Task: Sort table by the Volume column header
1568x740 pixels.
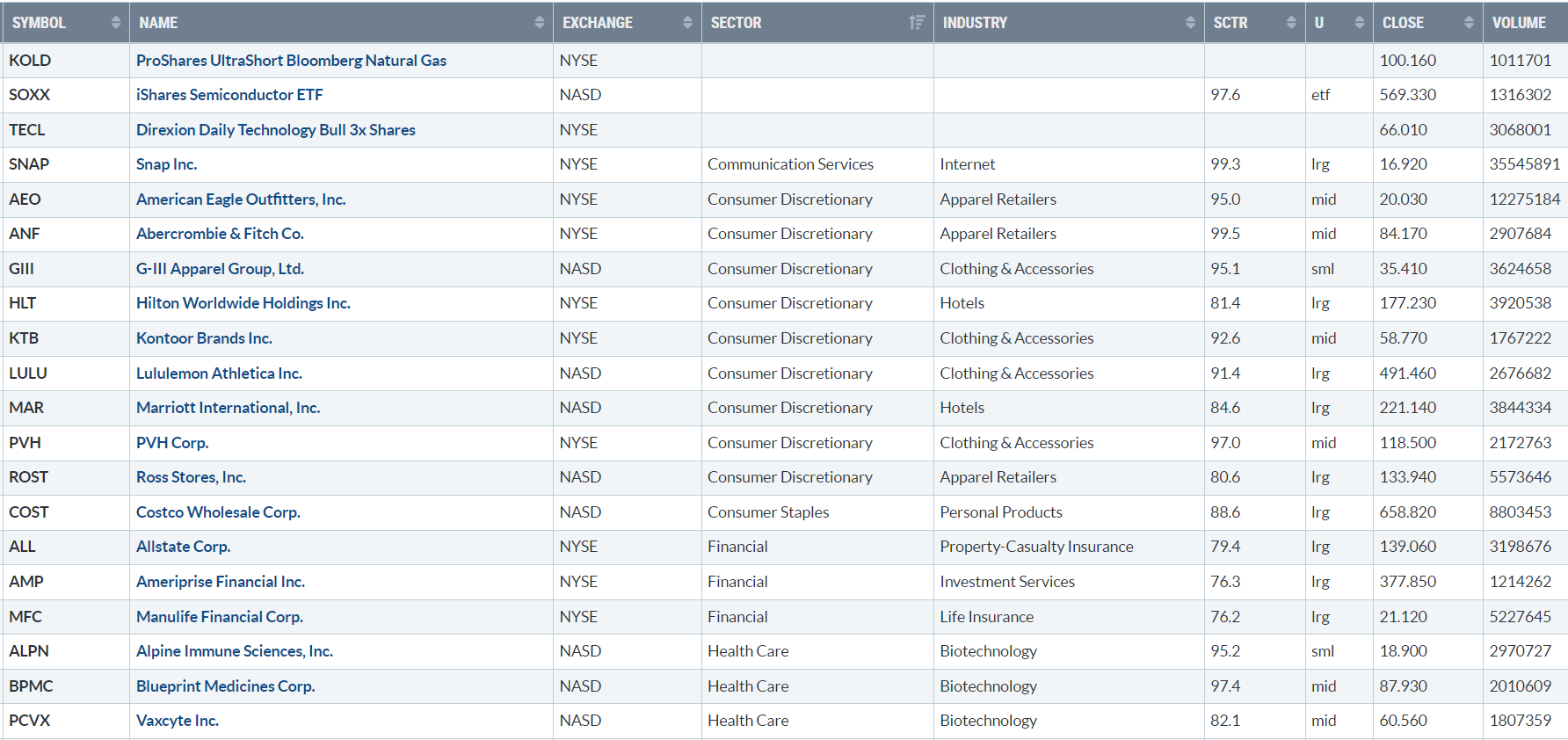Action: point(1518,23)
